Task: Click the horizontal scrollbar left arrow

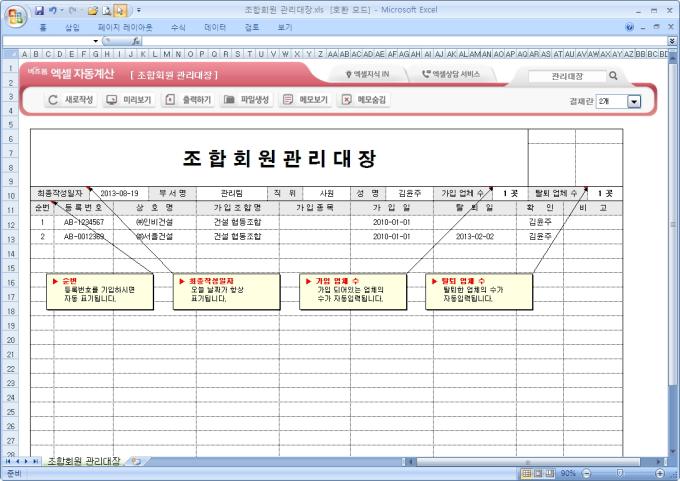Action: pyautogui.click(x=409, y=462)
